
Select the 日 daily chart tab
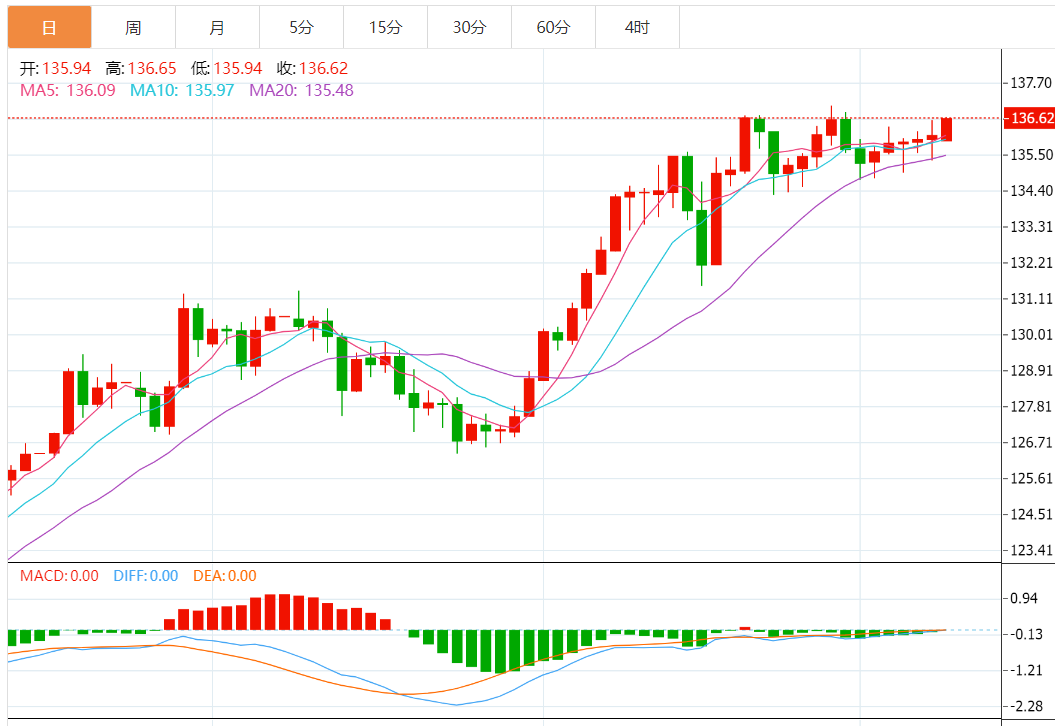pos(49,28)
